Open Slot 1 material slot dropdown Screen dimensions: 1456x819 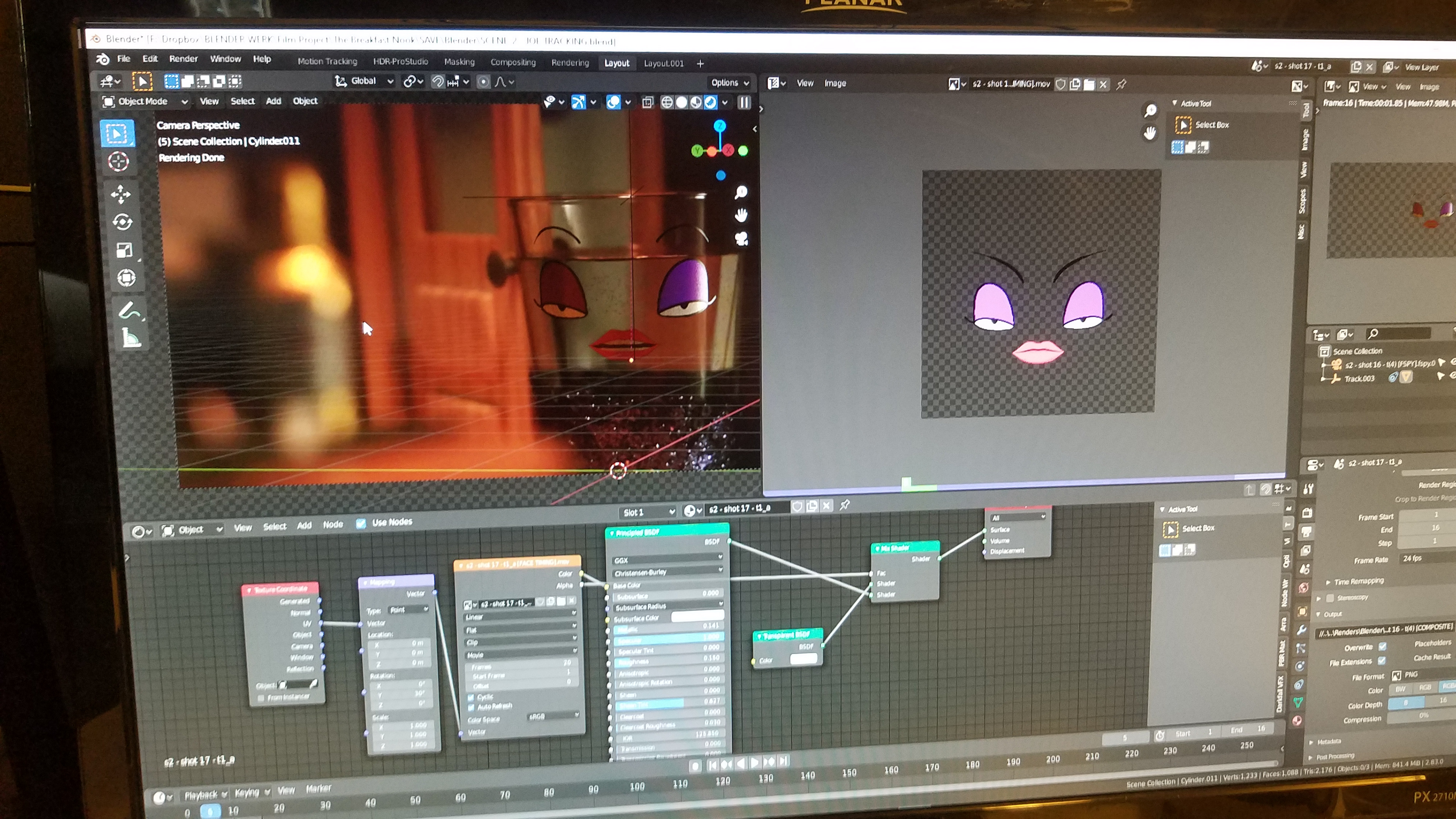tap(648, 512)
